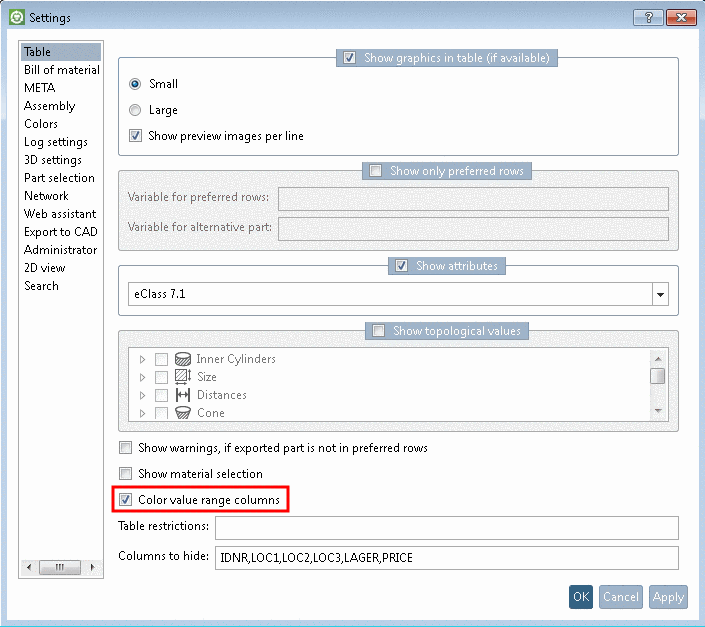Click the Cone icon in tree
The height and width of the screenshot is (627, 705).
183,413
